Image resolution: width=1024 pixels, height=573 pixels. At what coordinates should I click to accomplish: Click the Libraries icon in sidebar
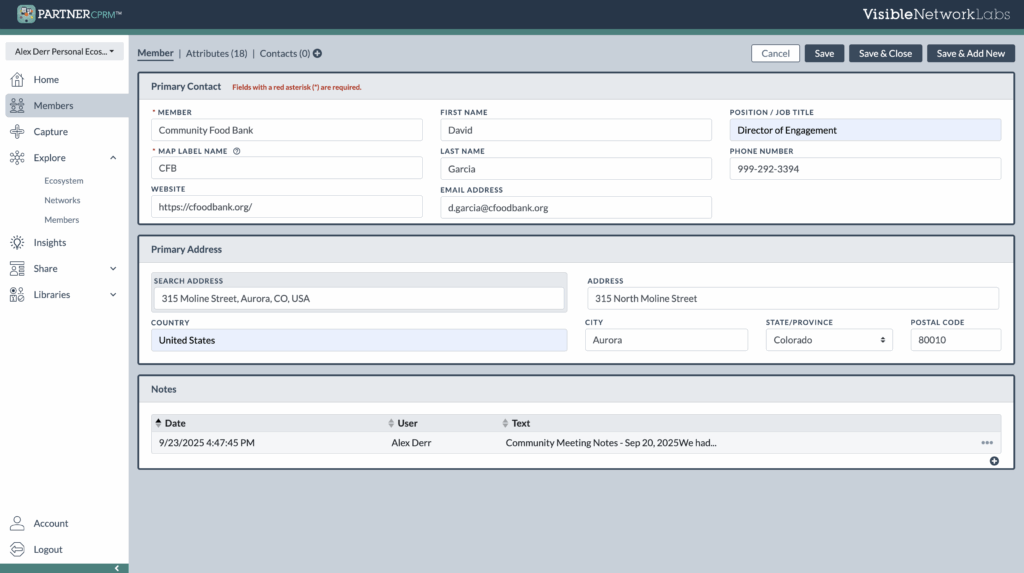coord(17,295)
